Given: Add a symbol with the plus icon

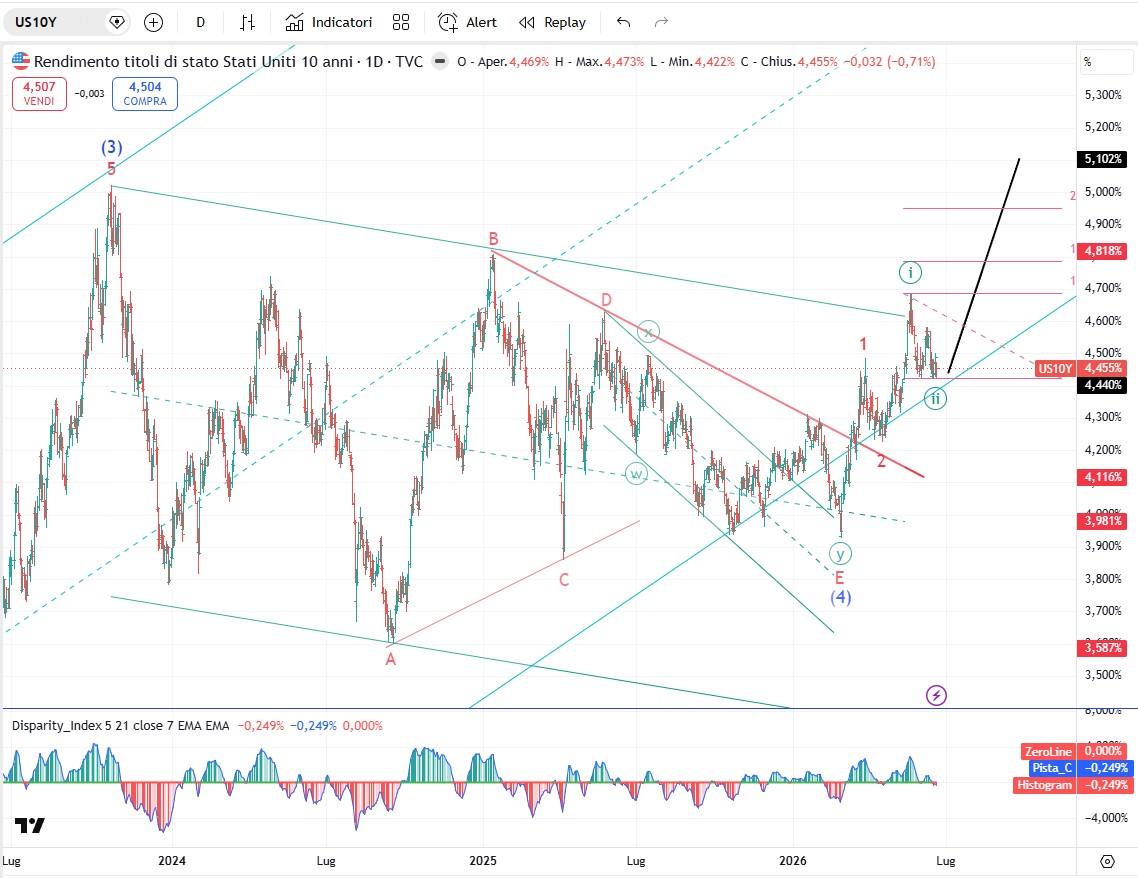Looking at the screenshot, I should click(x=153, y=22).
